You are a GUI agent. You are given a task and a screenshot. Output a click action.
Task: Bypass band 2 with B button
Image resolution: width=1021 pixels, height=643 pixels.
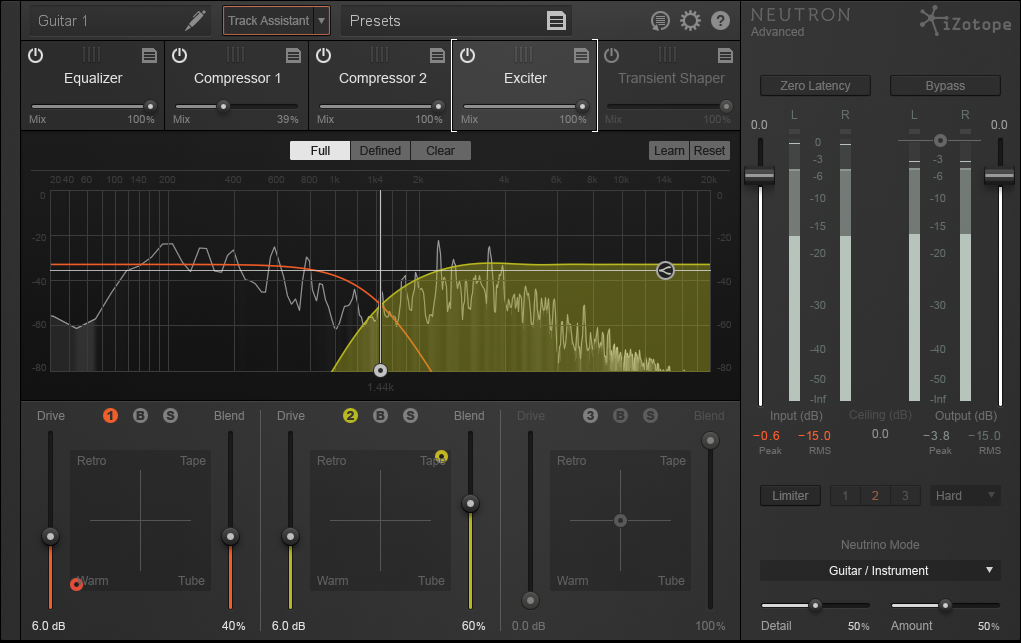coord(380,416)
